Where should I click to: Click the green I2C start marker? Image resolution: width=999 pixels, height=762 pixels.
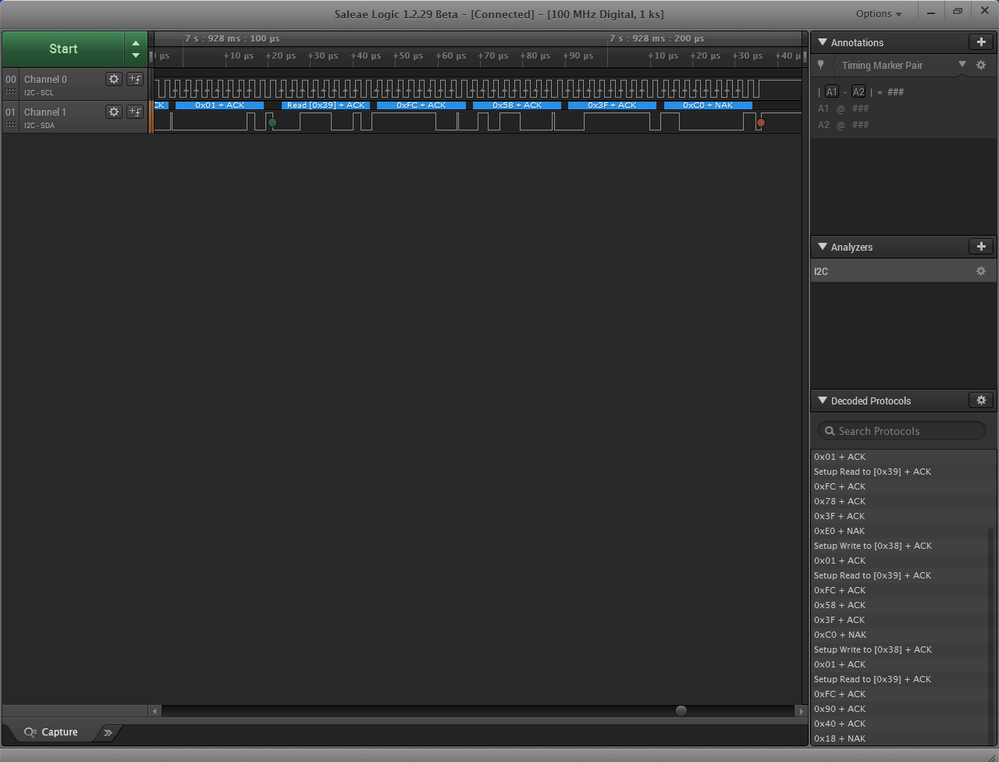pos(272,122)
